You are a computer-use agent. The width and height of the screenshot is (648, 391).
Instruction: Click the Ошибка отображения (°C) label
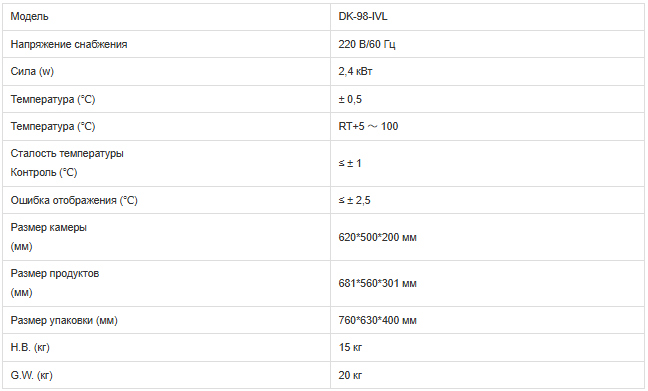74,200
